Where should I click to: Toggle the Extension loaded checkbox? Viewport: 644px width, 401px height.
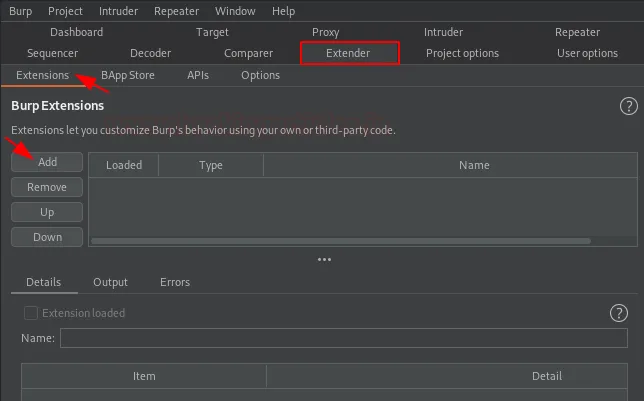30,313
